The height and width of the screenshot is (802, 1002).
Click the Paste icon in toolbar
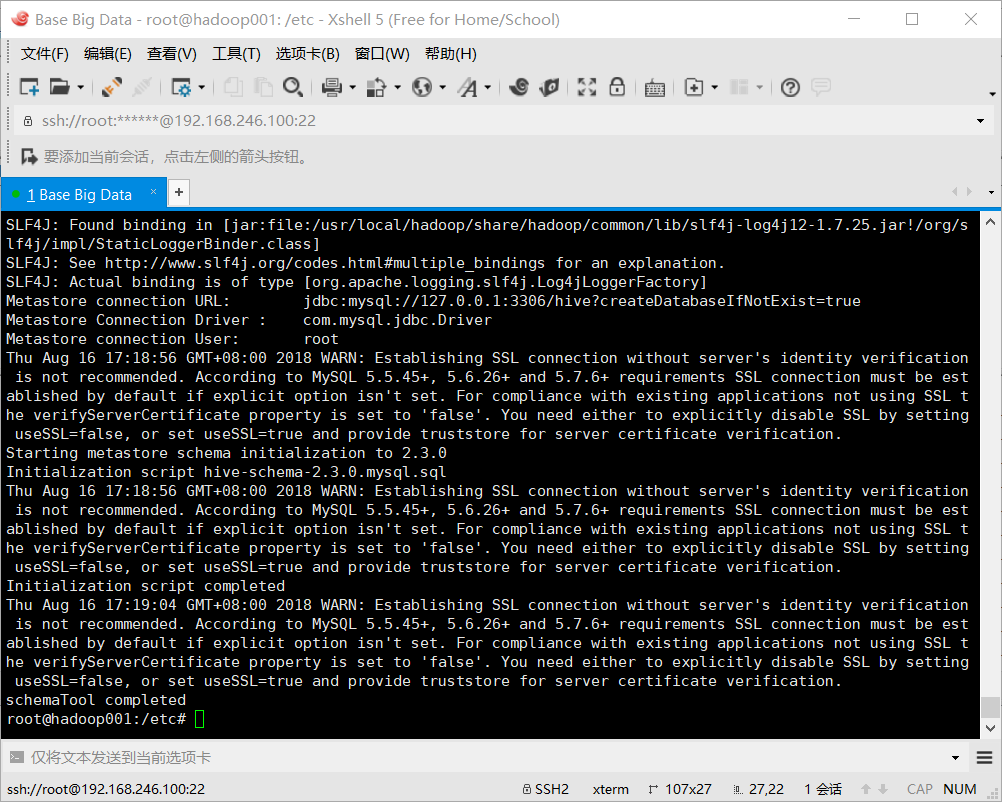tap(263, 87)
